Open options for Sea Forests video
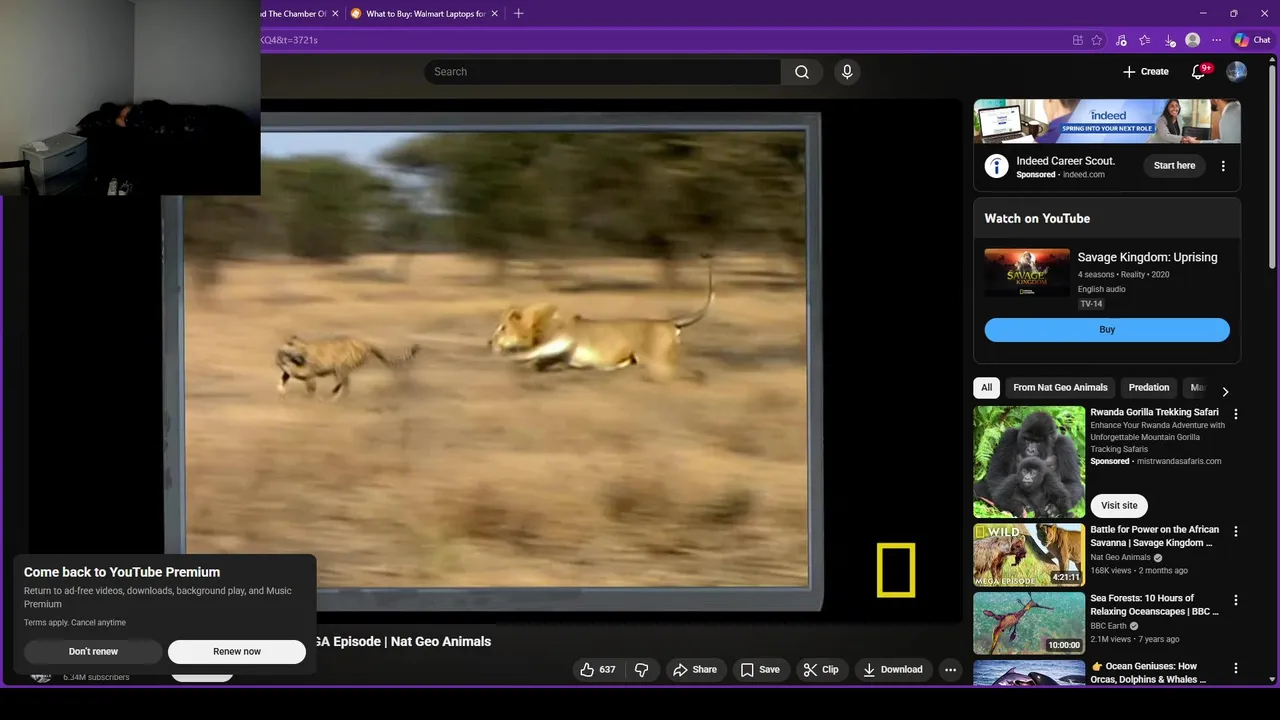 coord(1236,600)
